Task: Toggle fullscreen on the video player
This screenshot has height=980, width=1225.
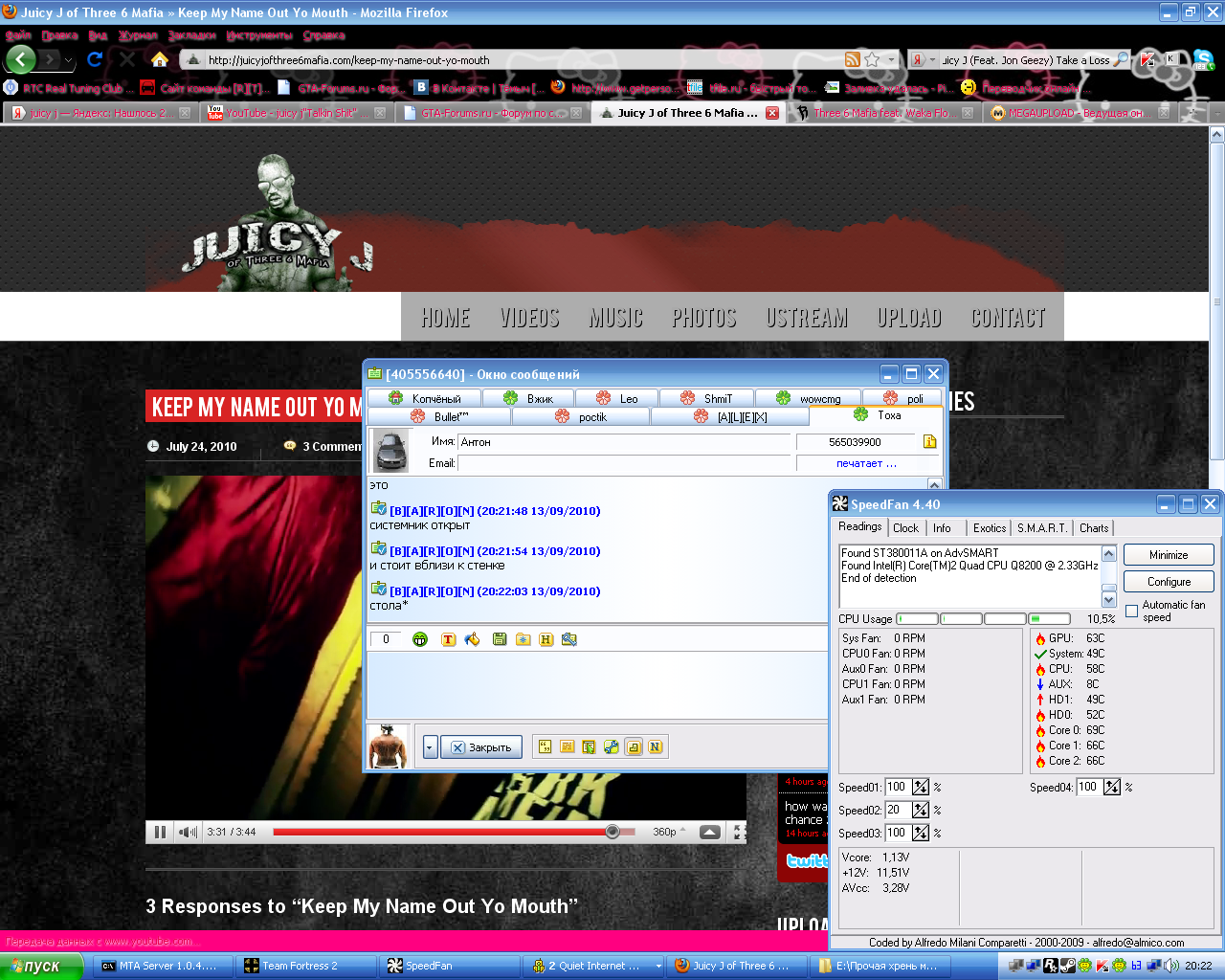Action: [739, 832]
